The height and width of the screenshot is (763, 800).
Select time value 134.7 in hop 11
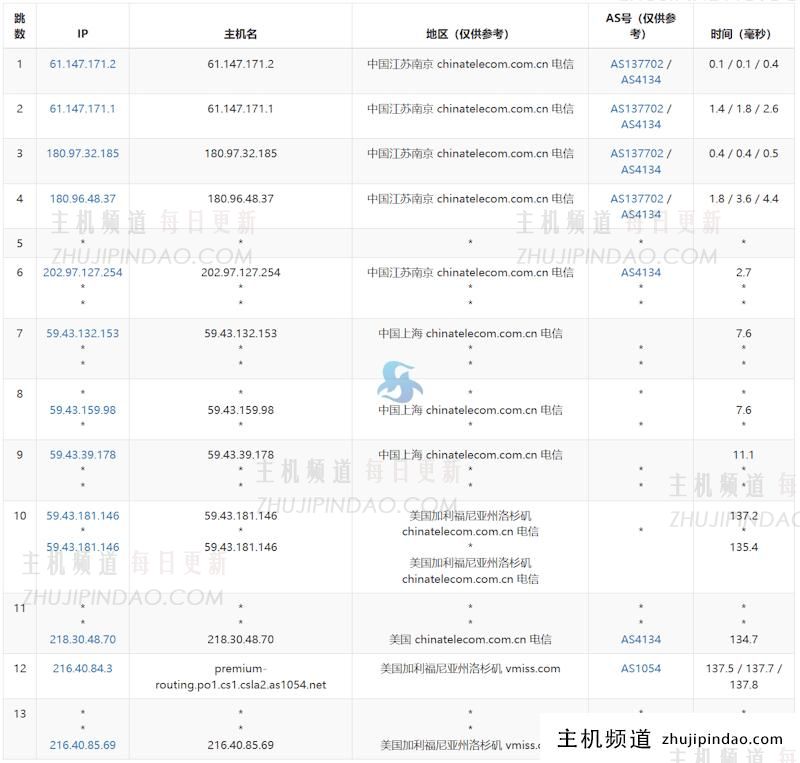pos(743,639)
